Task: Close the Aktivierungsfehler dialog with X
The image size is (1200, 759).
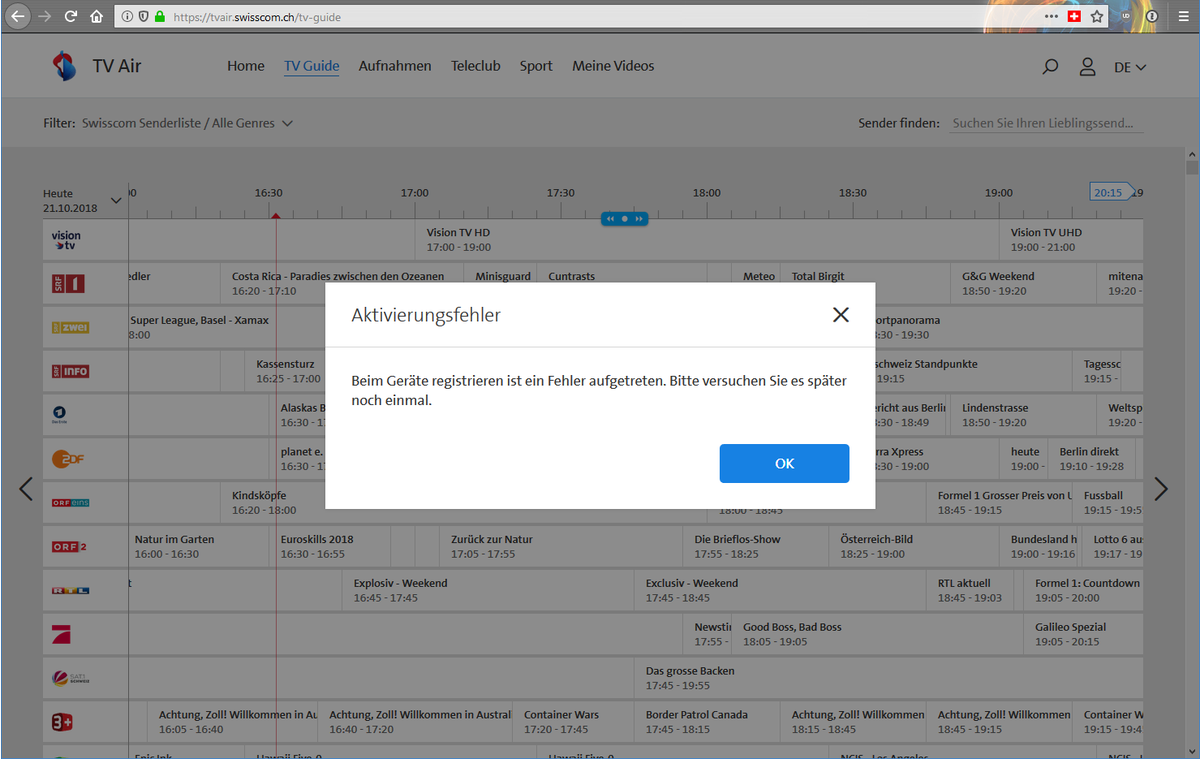Action: 841,315
